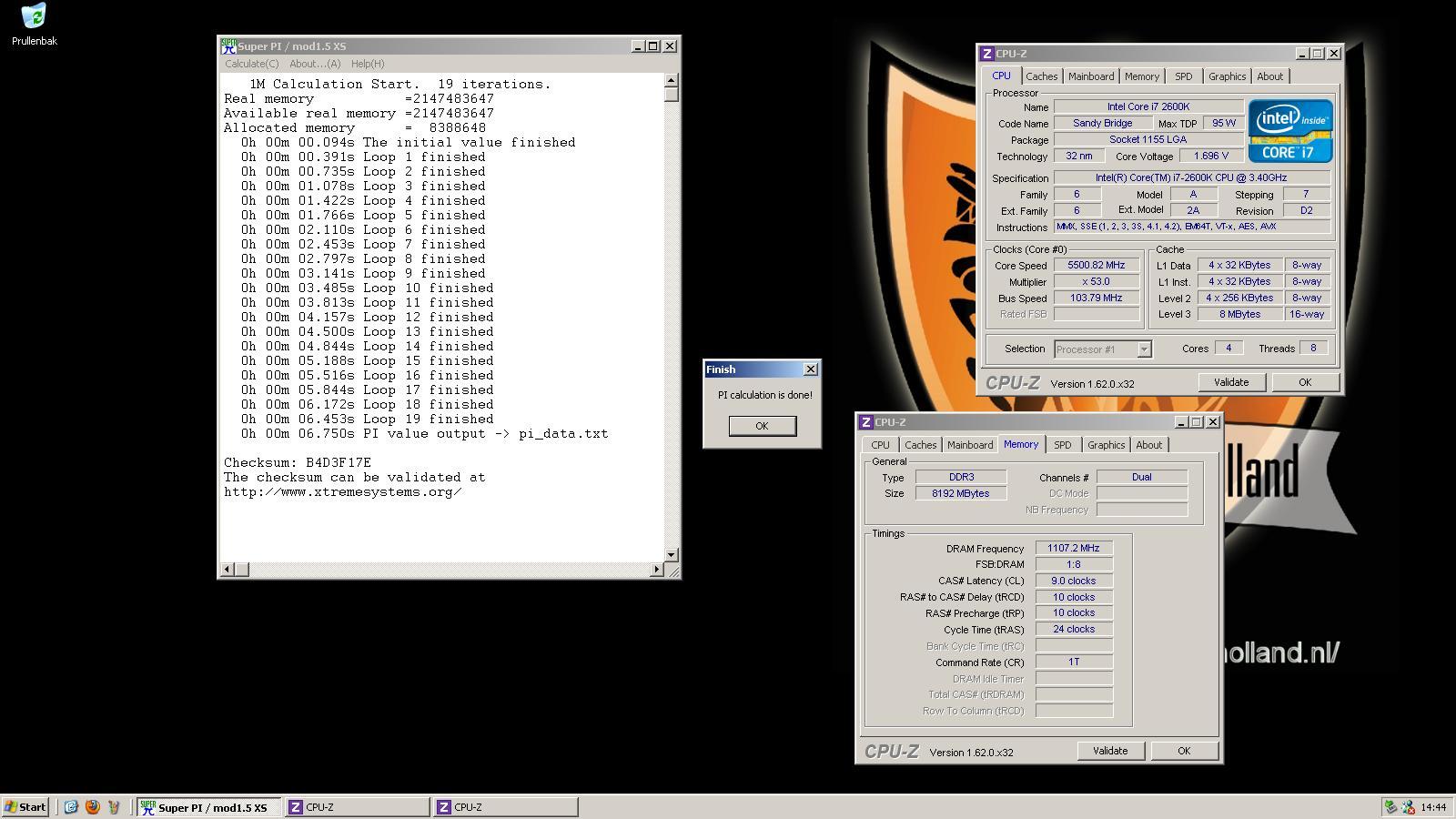Click the DRAM Frequency 1107.2 MHz field

pos(1074,549)
